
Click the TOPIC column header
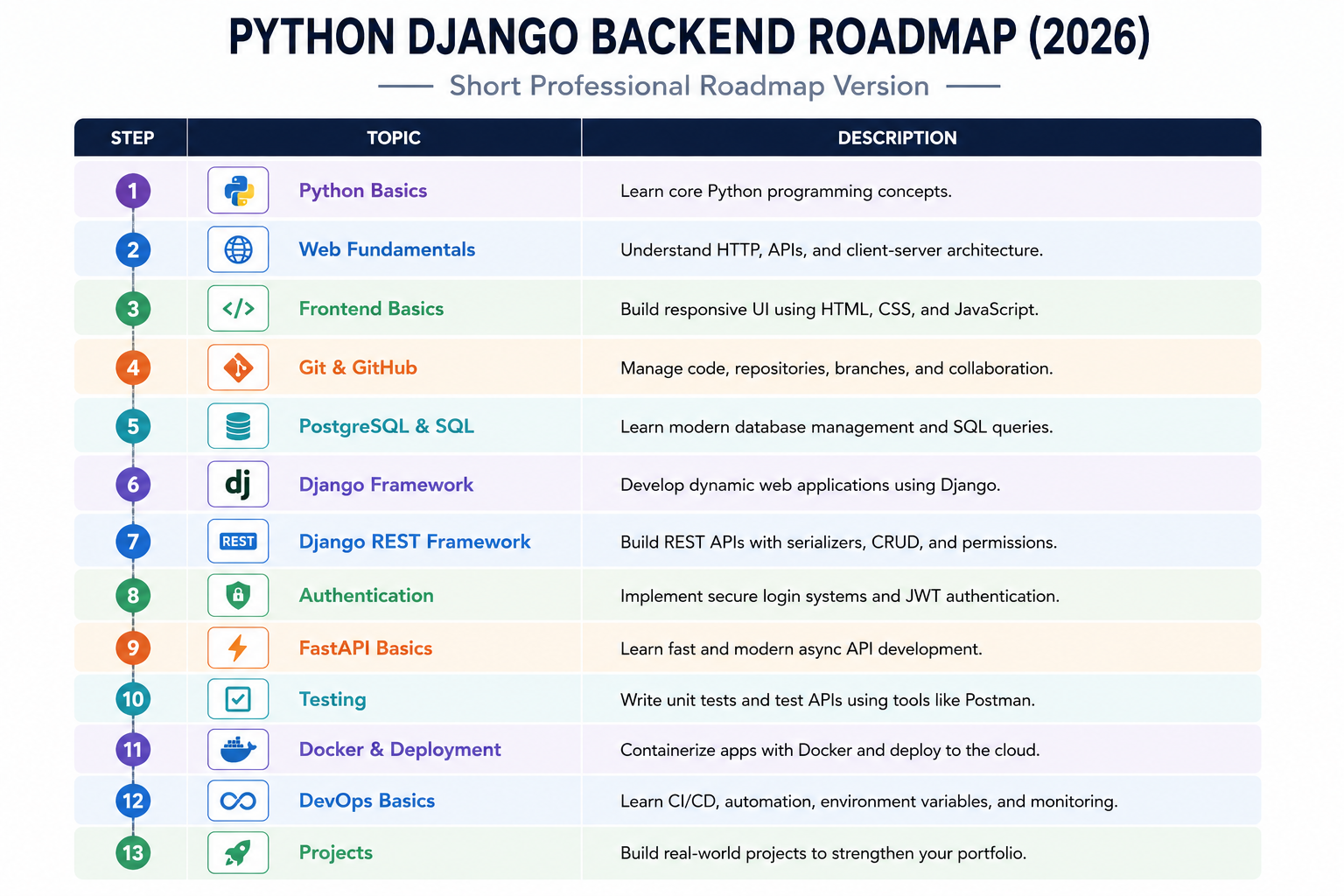(x=394, y=137)
